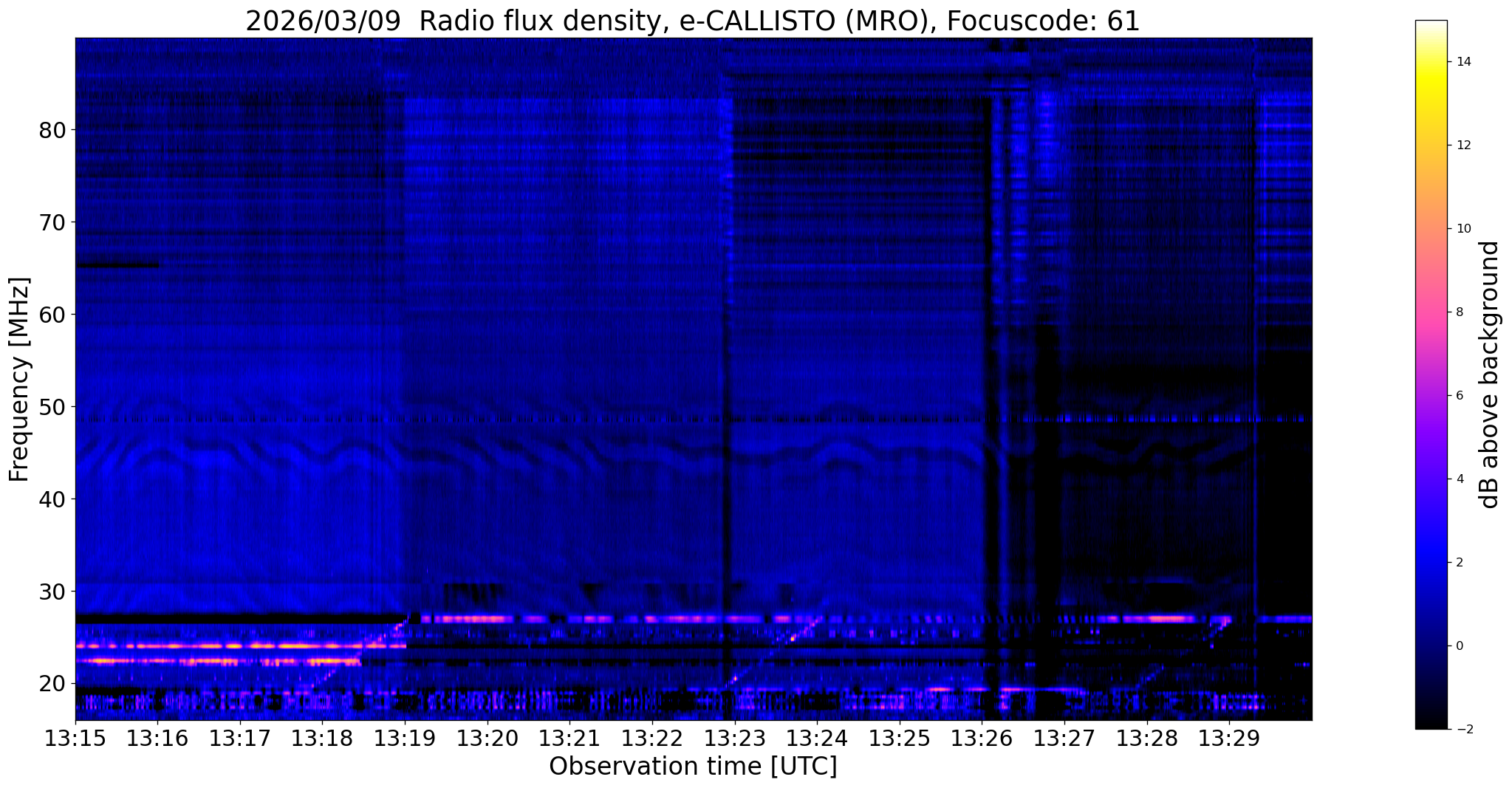Click the 13:25 time tick label
The image size is (1512, 788).
900,739
